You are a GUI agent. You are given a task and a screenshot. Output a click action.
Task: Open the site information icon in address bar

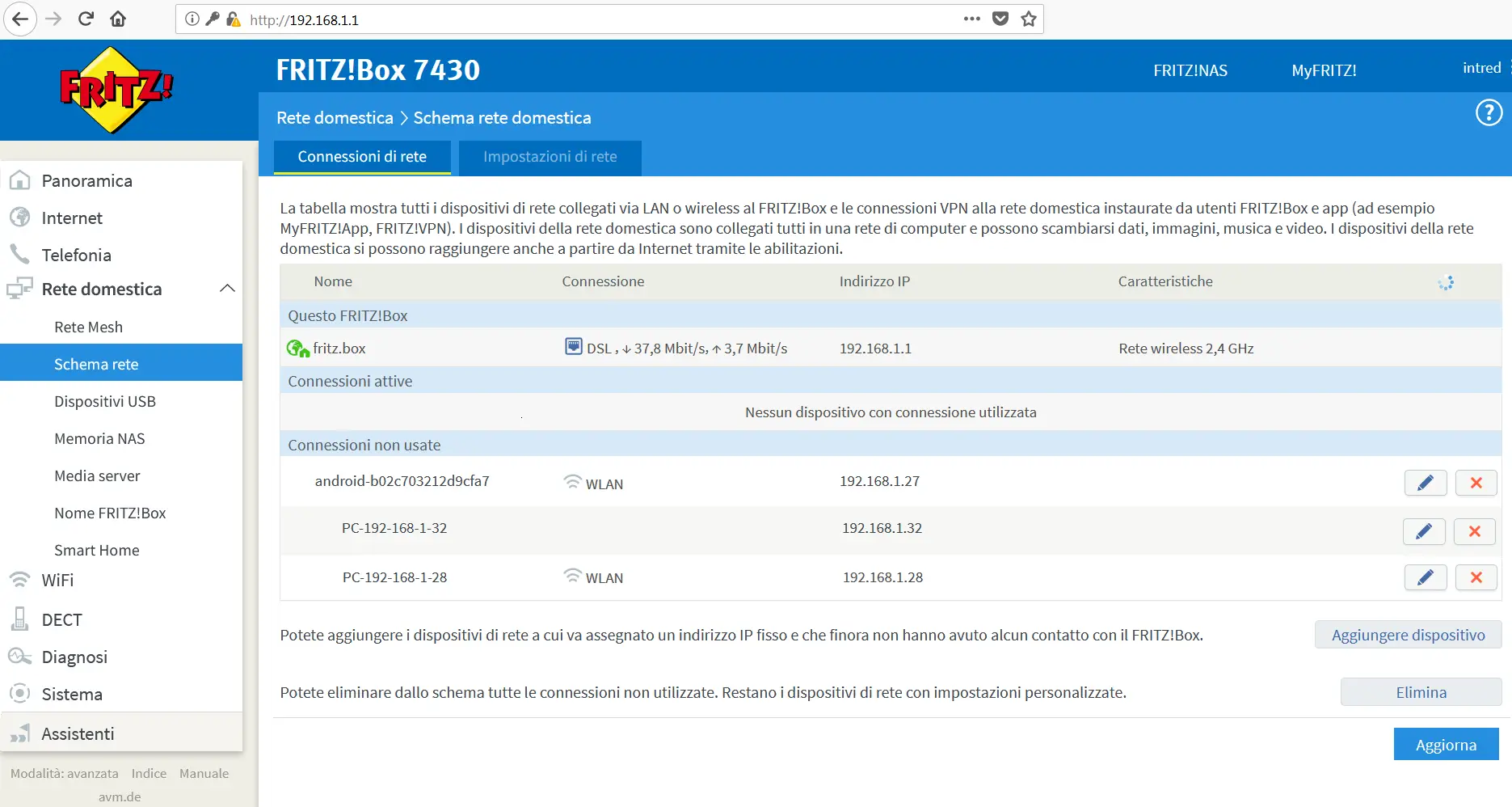coord(192,19)
